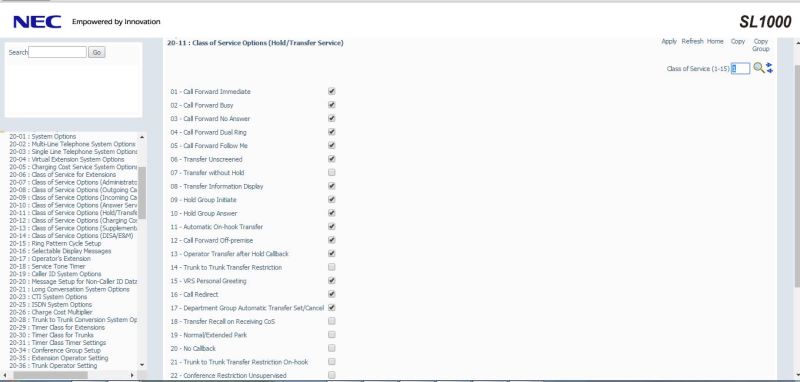Focus the Search input field
Viewport: 800px width, 382px height.
57,52
